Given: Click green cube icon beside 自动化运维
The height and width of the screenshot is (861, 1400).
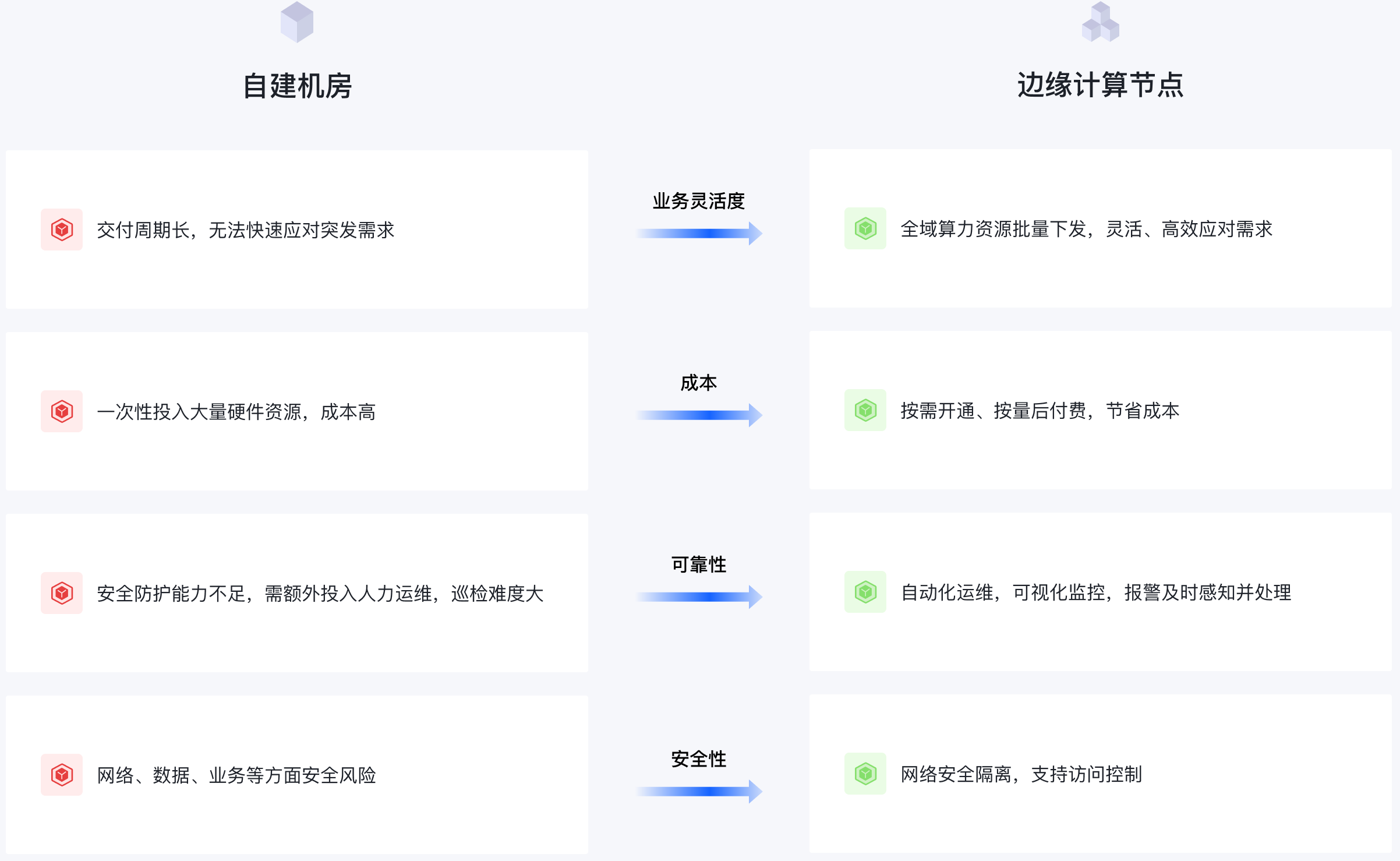Looking at the screenshot, I should [x=865, y=592].
